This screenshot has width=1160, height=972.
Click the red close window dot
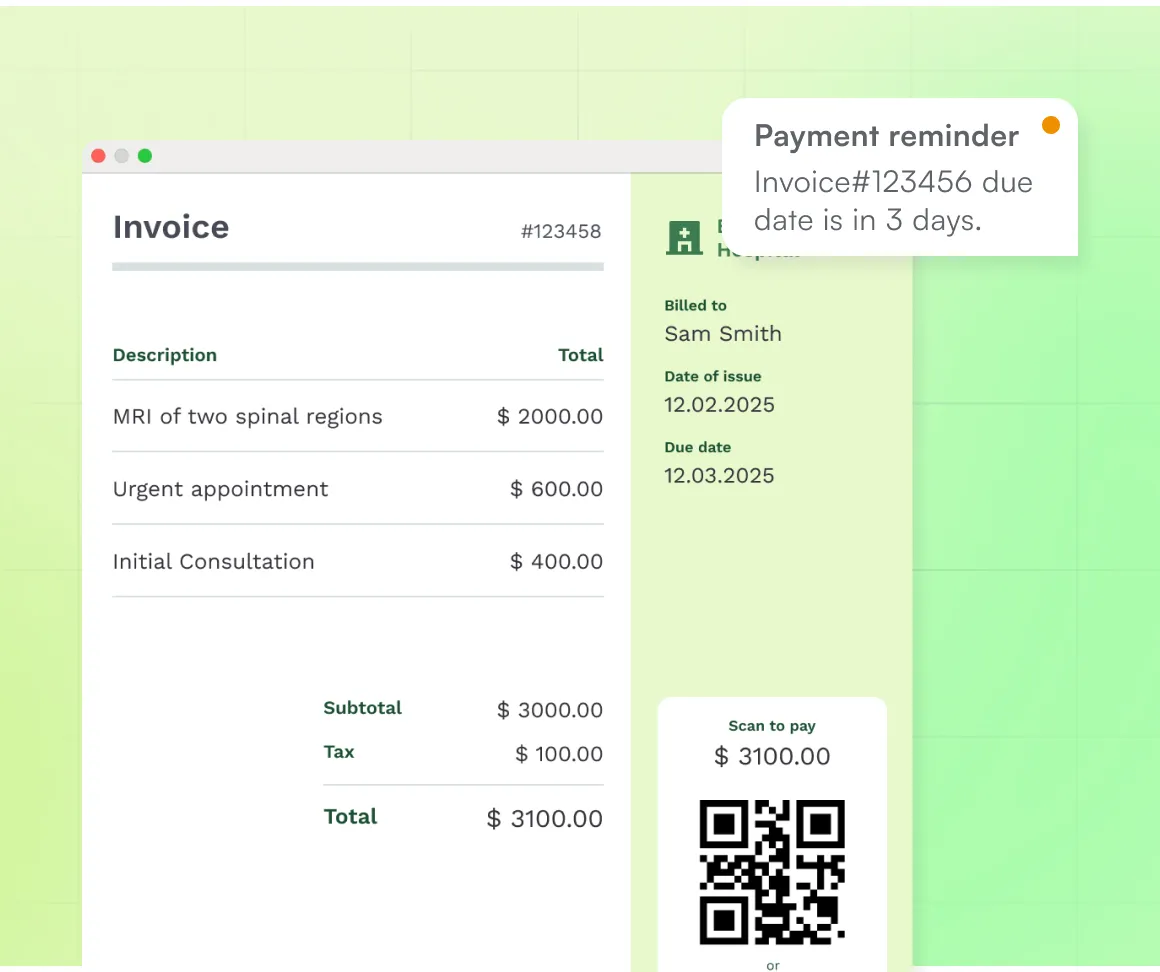click(98, 156)
